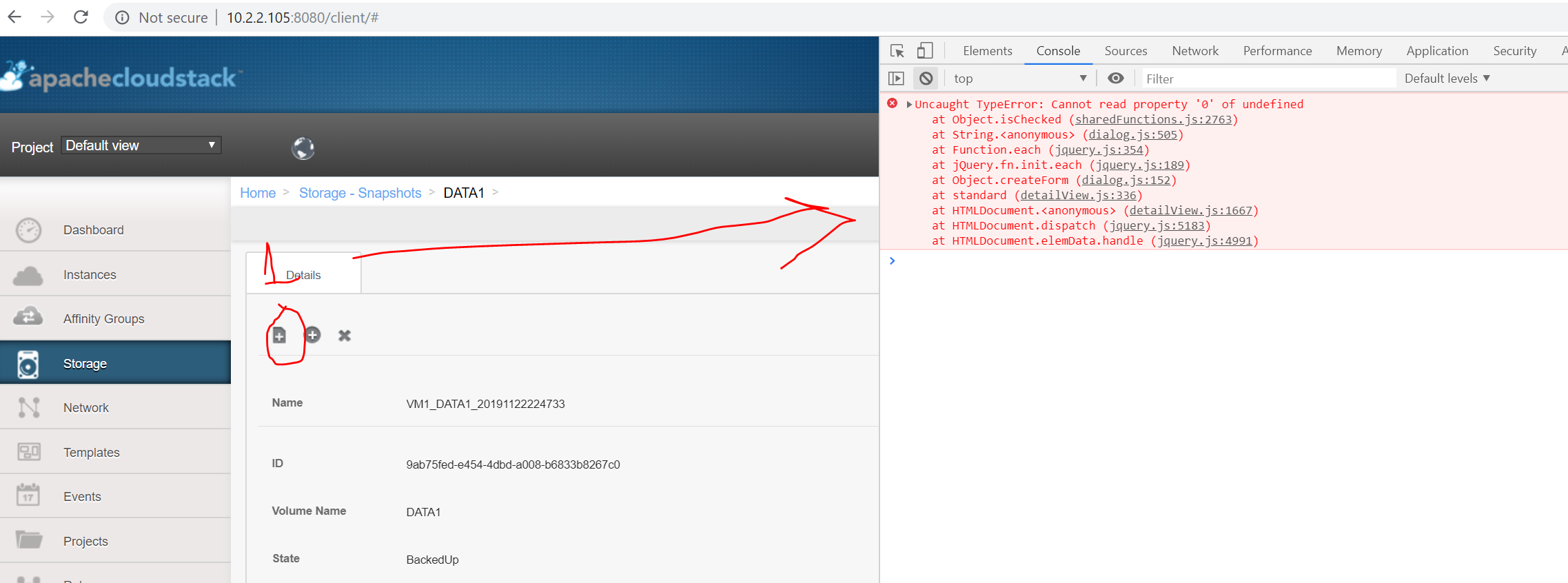Click the Network nodes icon
The width and height of the screenshot is (1568, 583).
pos(29,408)
